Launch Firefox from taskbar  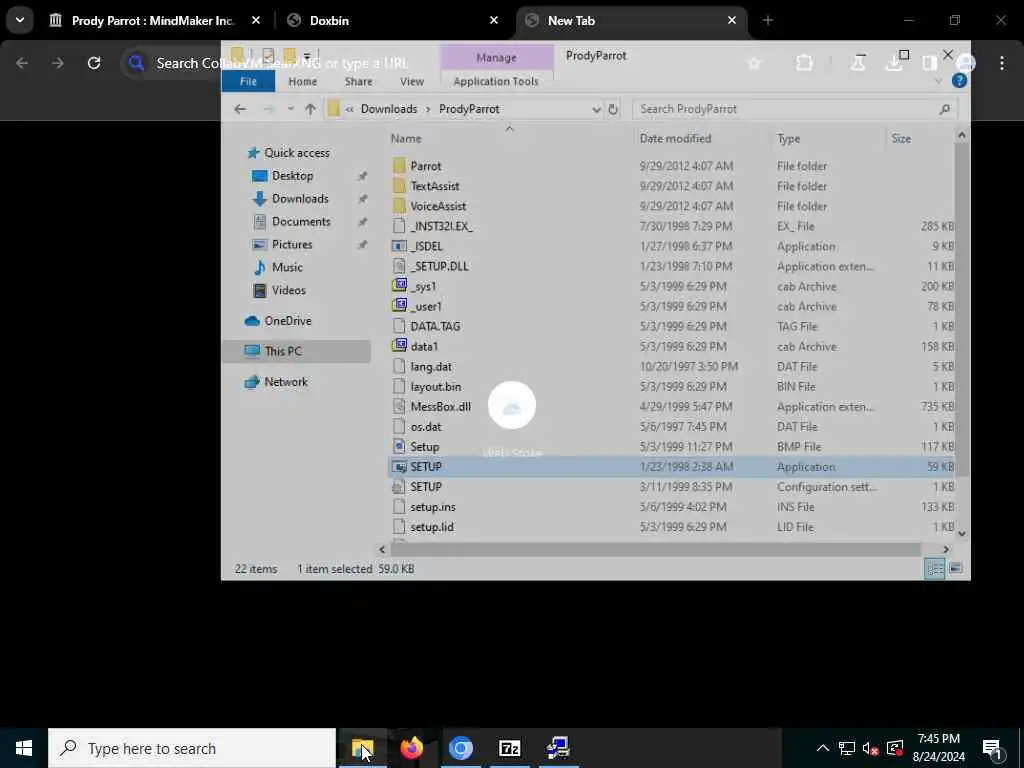(x=411, y=748)
